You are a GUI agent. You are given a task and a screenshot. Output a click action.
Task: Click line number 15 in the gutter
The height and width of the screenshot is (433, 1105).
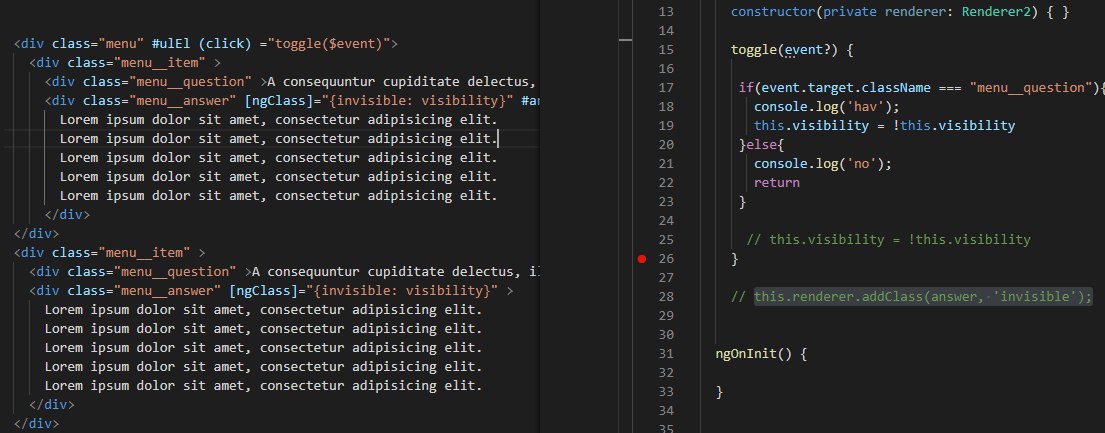tap(665, 50)
